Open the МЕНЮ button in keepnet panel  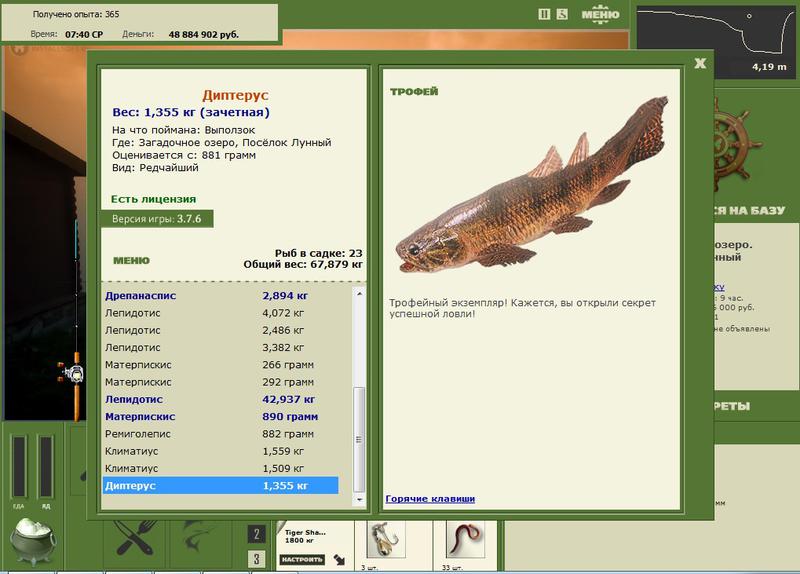tap(131, 261)
